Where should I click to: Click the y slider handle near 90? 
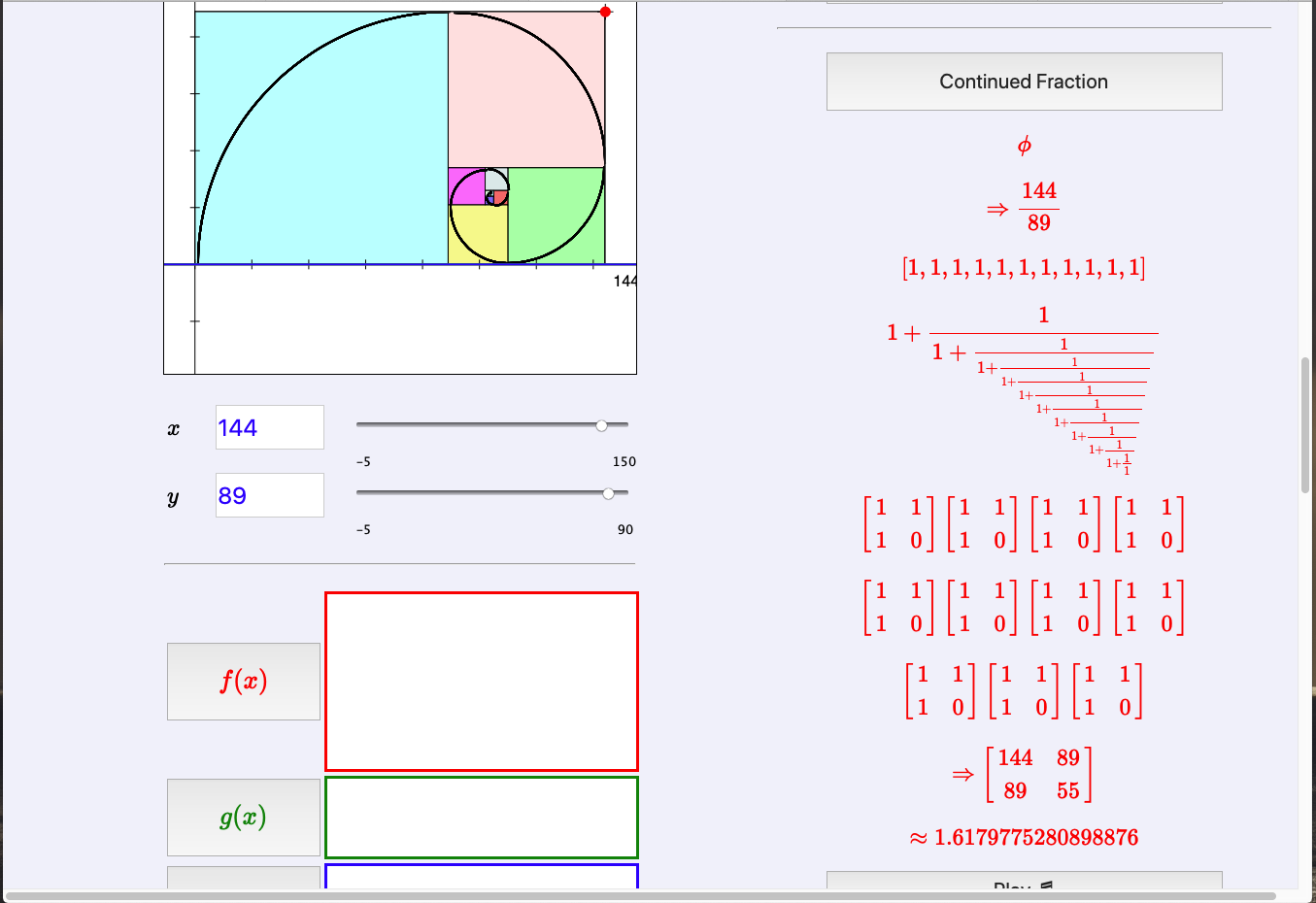(609, 493)
